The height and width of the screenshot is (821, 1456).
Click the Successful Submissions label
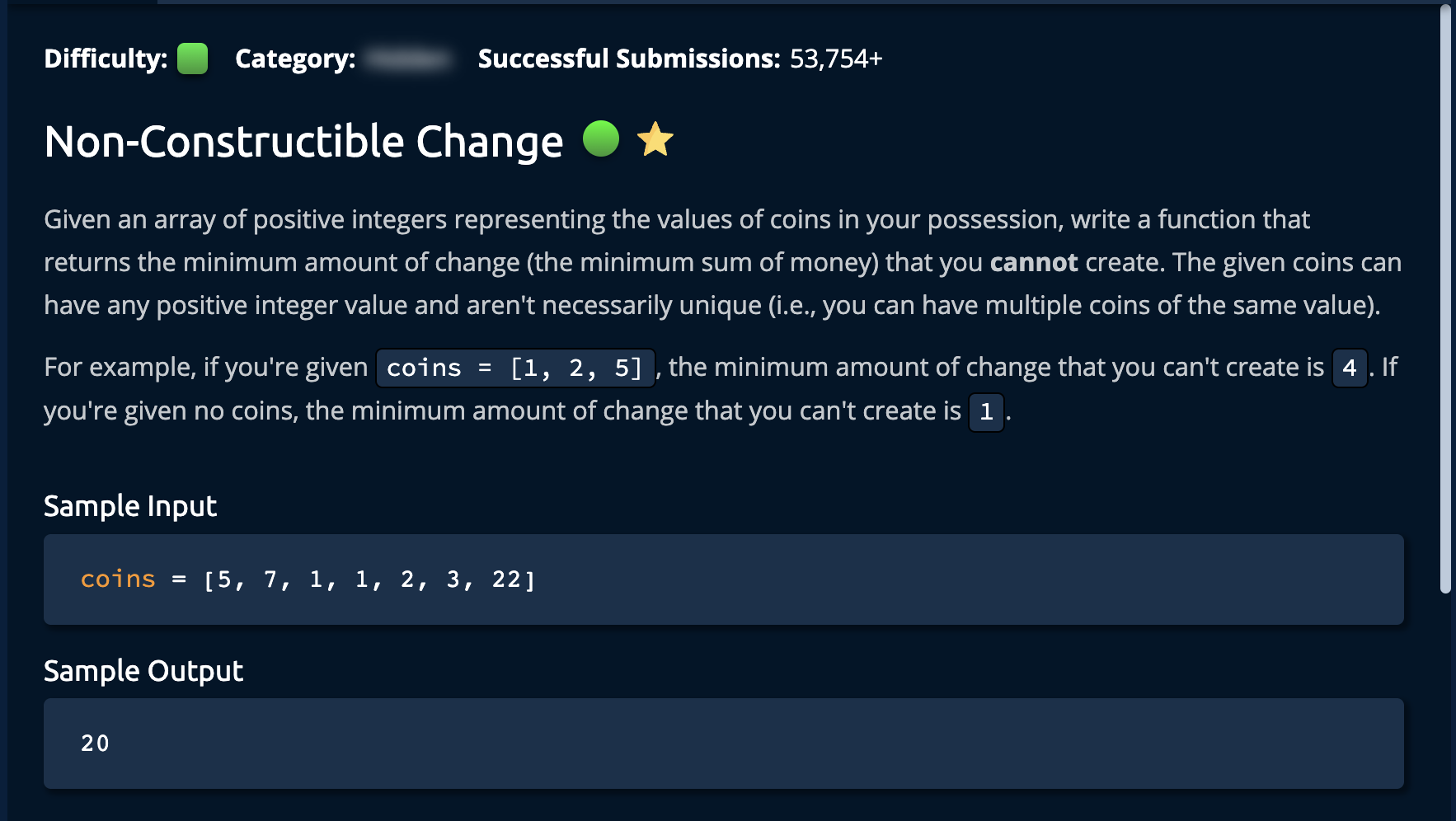tap(628, 59)
